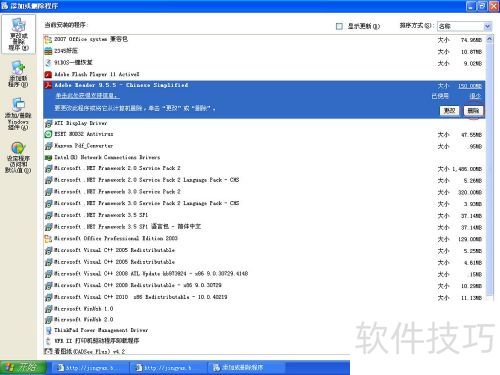Open 添加/删除 Windows 组件 in sidebar

pyautogui.click(x=18, y=114)
